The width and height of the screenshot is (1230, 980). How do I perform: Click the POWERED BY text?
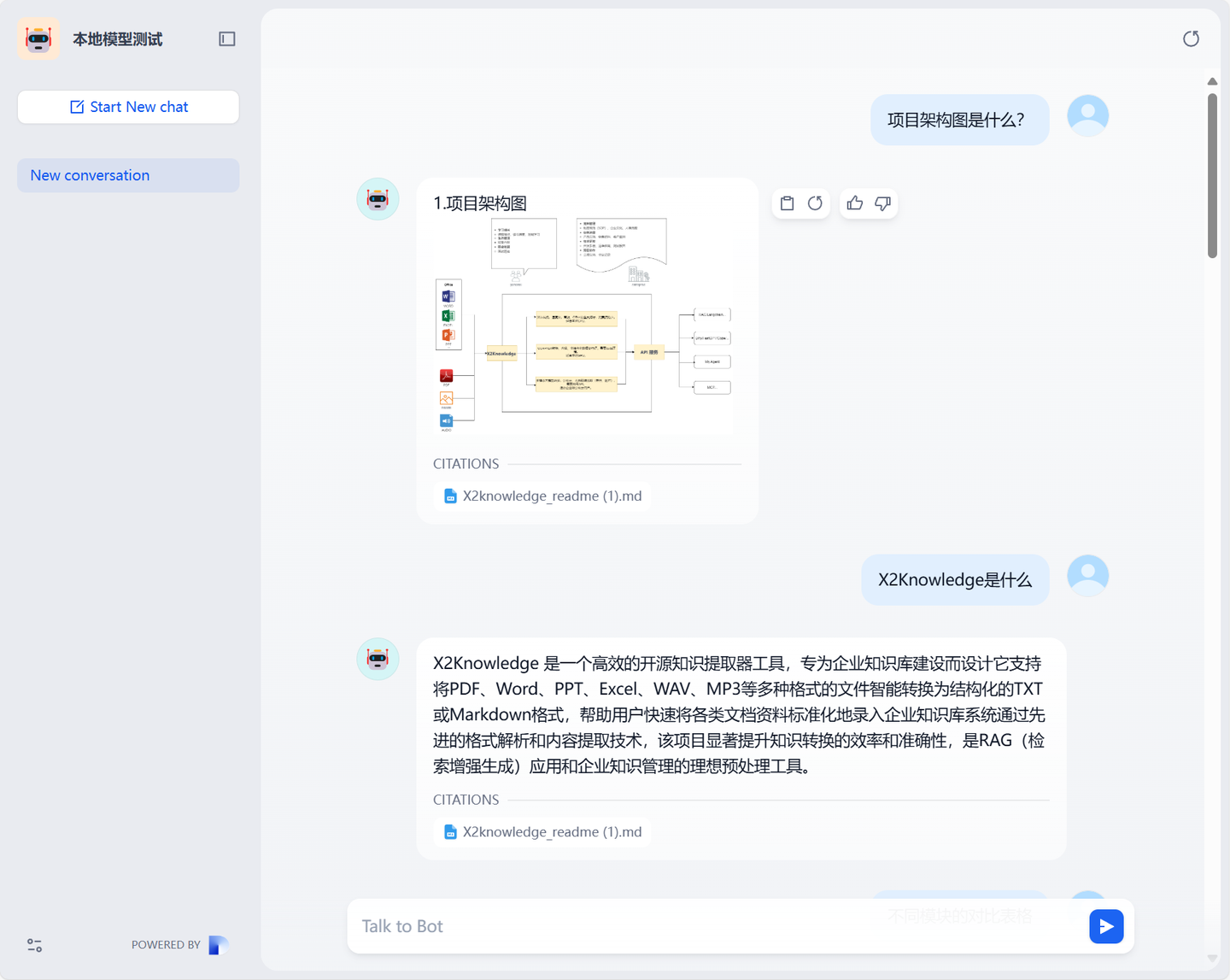pyautogui.click(x=166, y=945)
